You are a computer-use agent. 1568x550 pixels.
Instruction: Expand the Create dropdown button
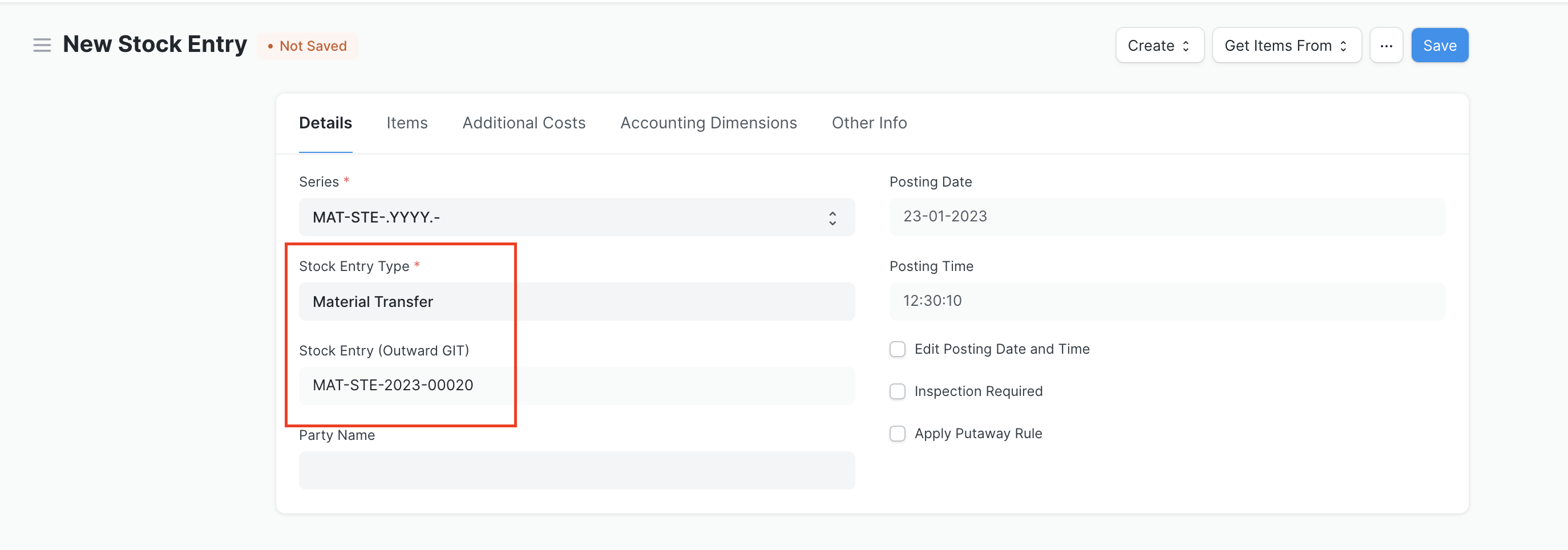click(1159, 46)
